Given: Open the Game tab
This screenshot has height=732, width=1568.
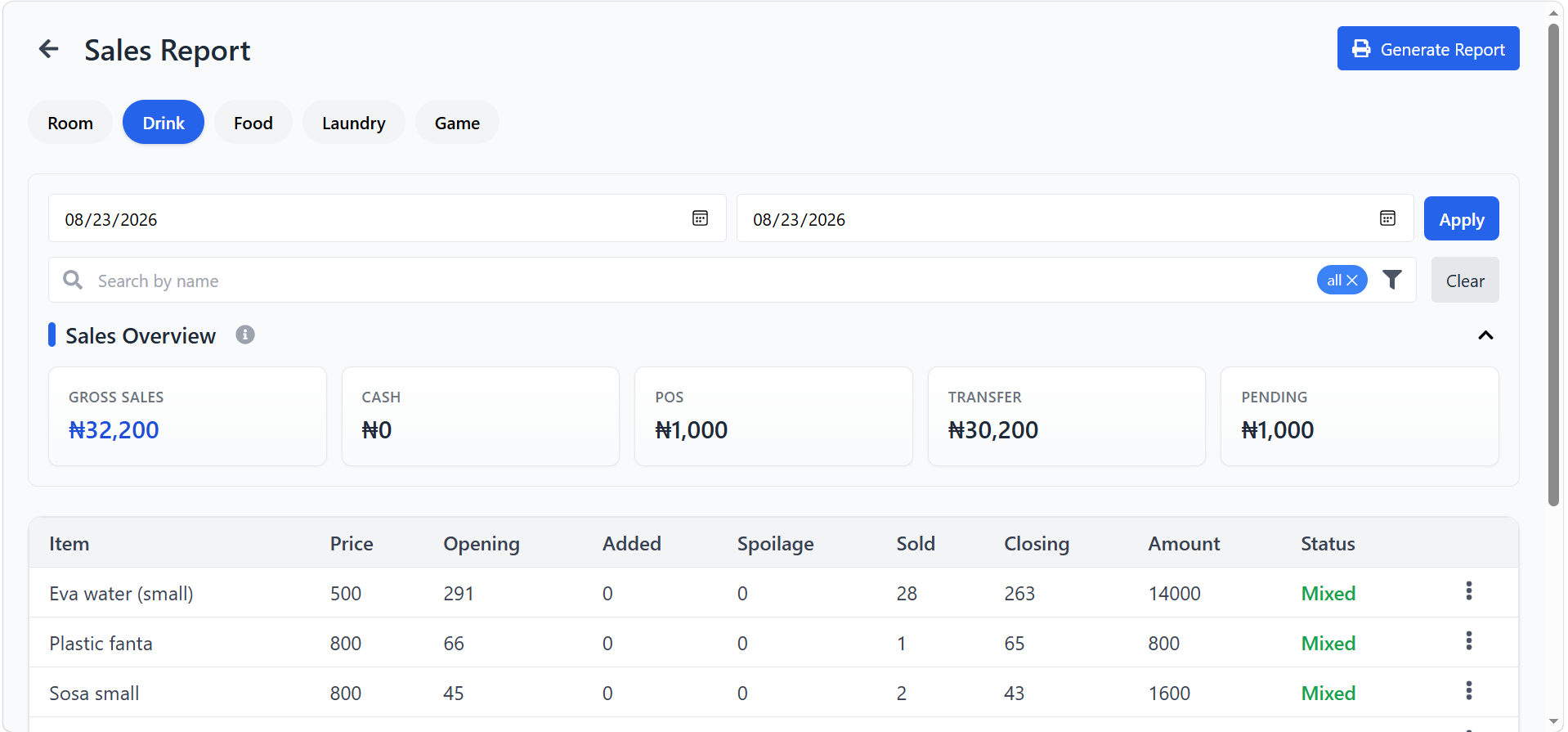Looking at the screenshot, I should [x=457, y=123].
